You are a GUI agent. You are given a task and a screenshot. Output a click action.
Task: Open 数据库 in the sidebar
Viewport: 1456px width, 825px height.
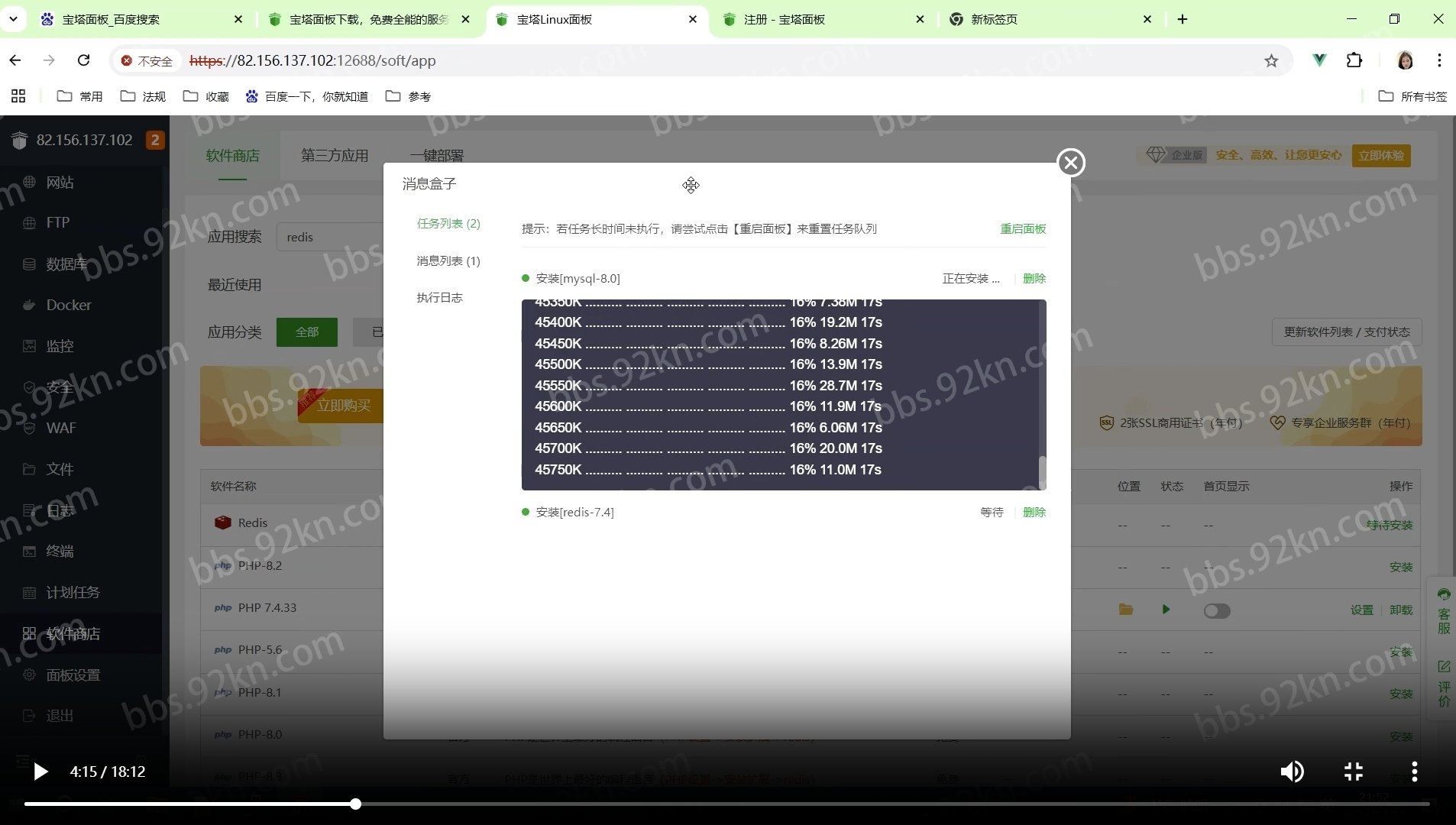(x=81, y=264)
